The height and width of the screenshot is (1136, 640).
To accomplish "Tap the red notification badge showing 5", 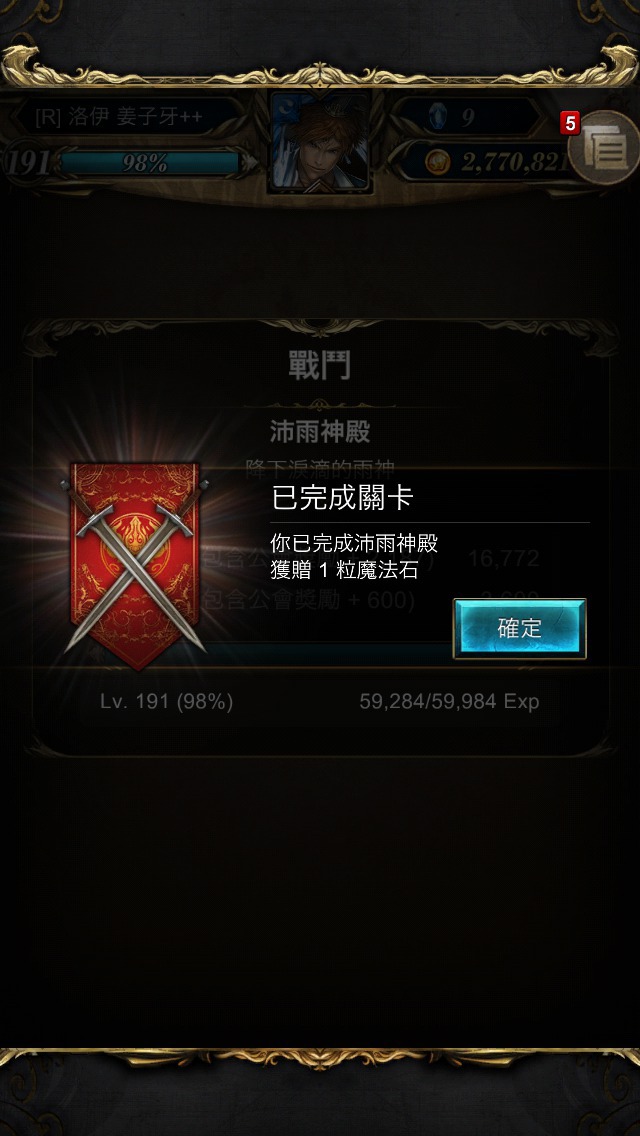I will coord(570,124).
